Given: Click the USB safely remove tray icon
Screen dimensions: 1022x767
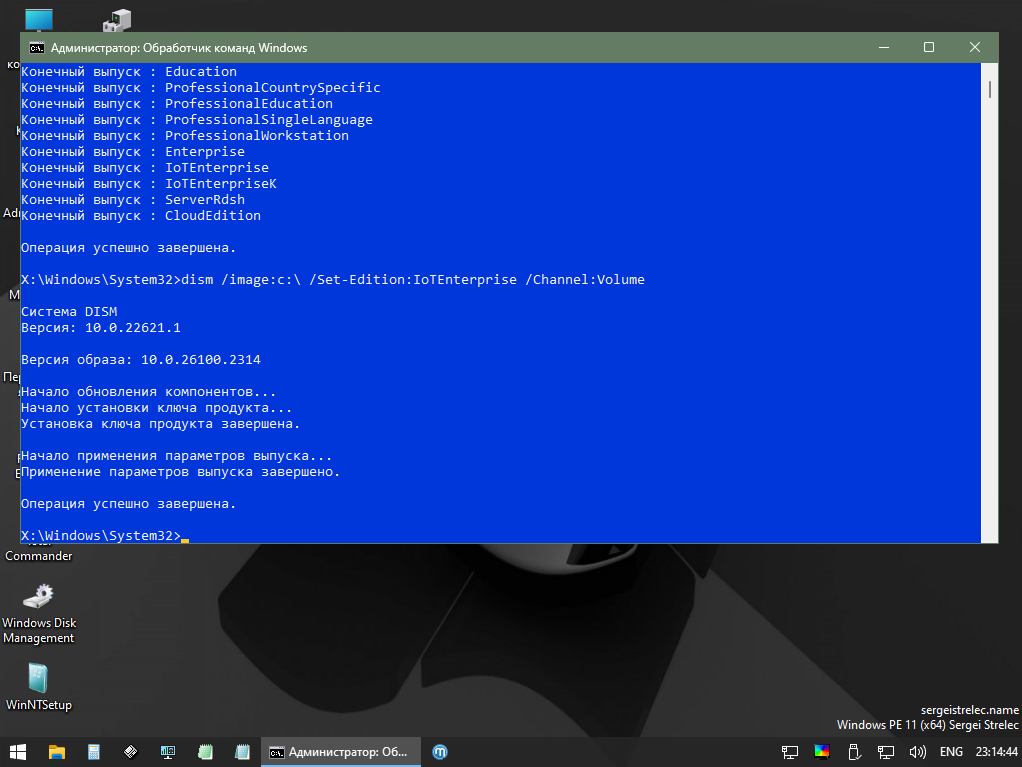Looking at the screenshot, I should (853, 751).
